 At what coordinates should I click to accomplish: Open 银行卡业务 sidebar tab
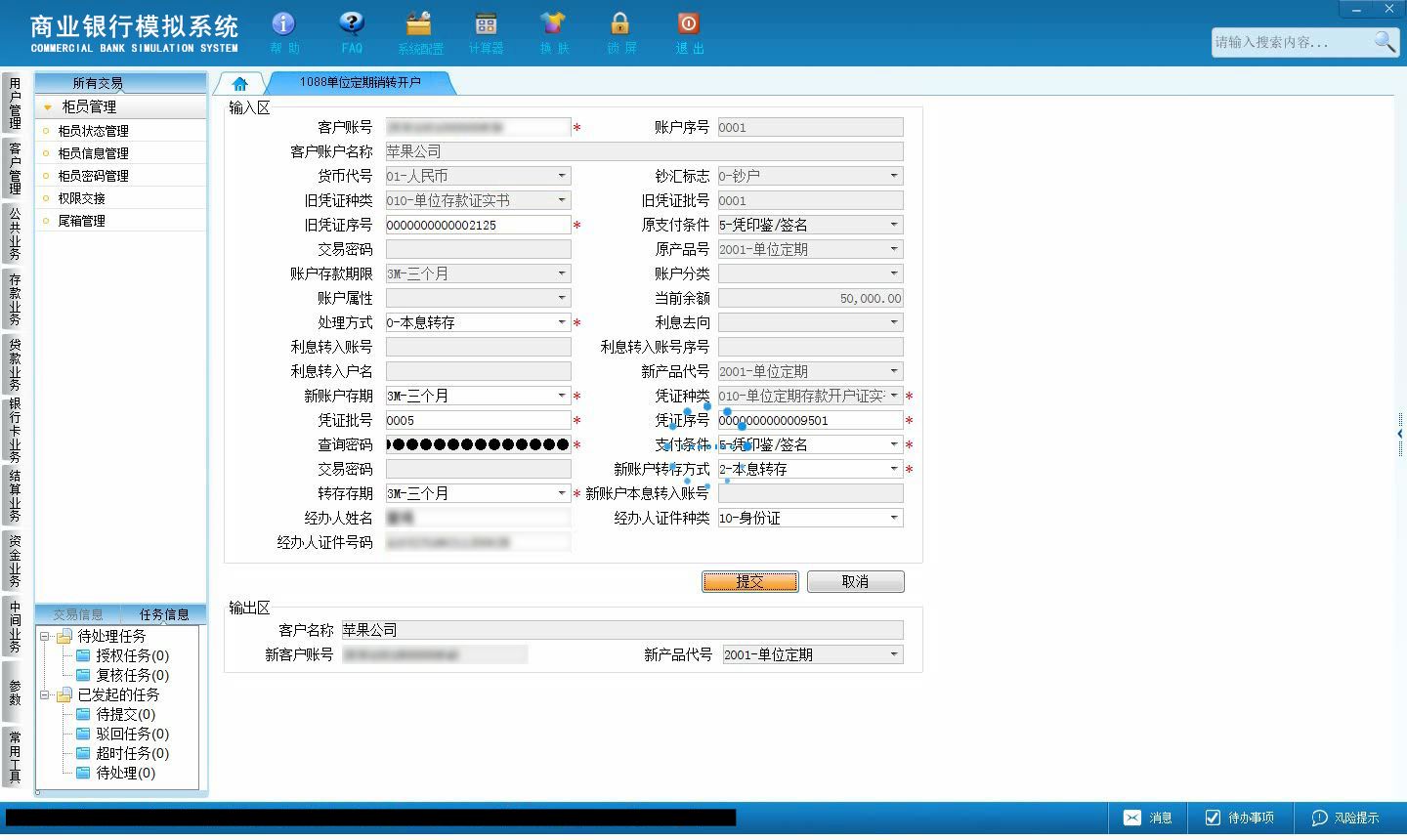(x=14, y=431)
